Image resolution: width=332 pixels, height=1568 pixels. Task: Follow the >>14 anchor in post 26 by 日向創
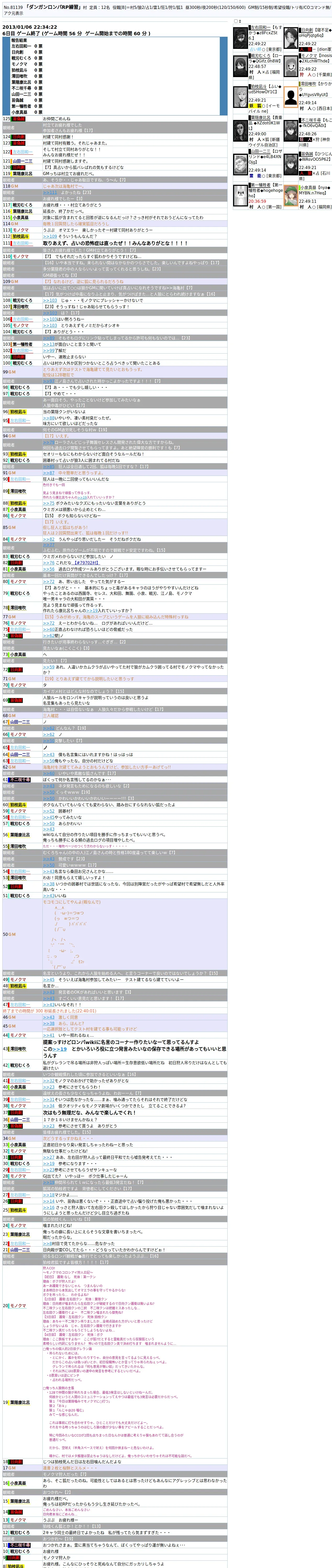48,1202
